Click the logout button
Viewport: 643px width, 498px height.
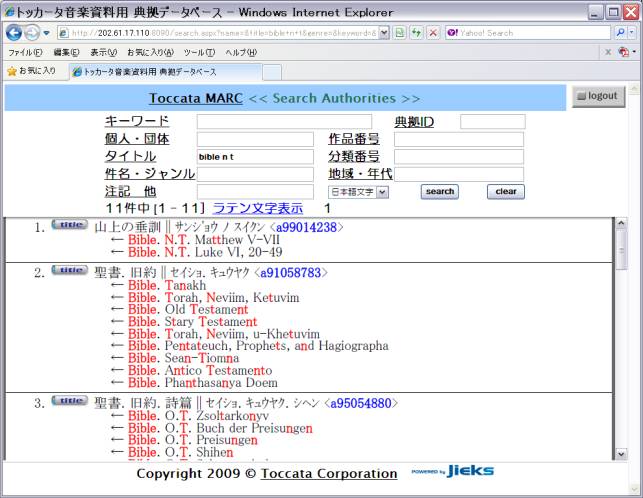click(598, 96)
